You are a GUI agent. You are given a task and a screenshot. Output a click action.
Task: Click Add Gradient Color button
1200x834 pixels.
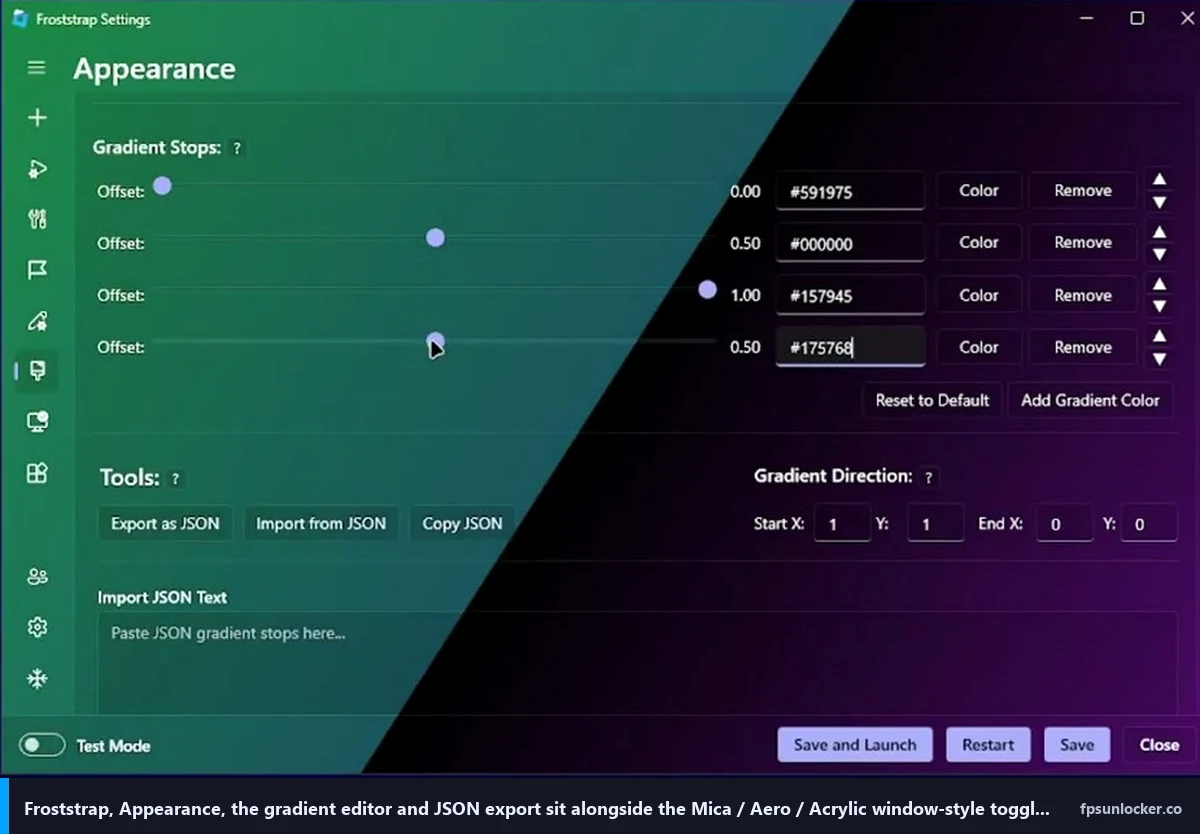(x=1090, y=400)
